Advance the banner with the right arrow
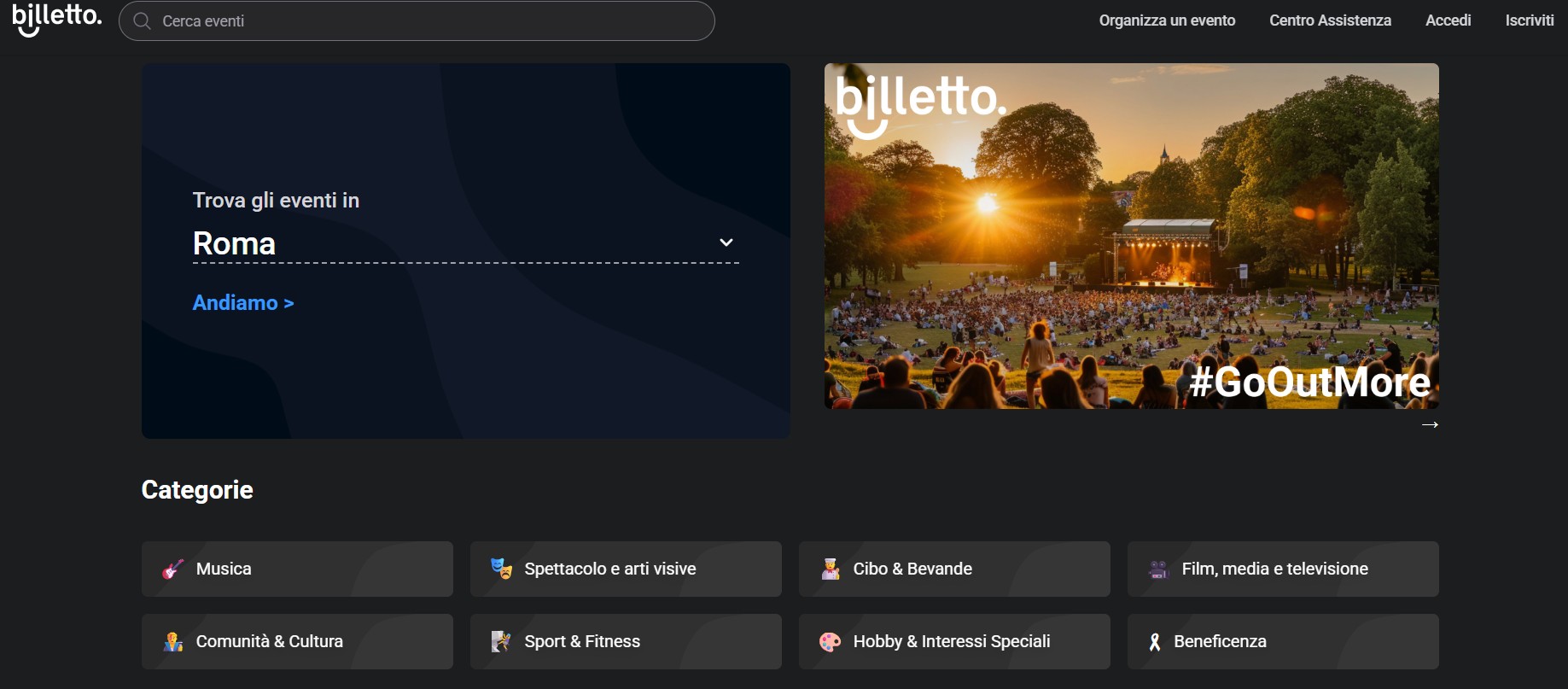The width and height of the screenshot is (1568, 689). coord(1430,424)
